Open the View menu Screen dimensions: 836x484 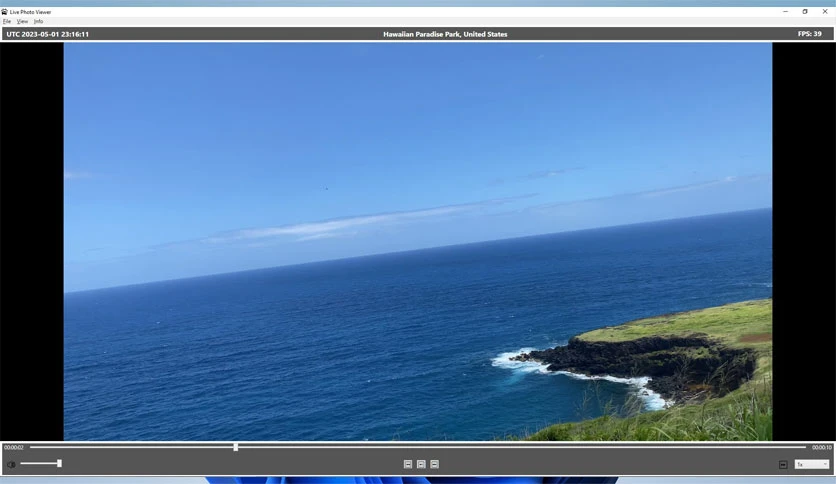22,21
